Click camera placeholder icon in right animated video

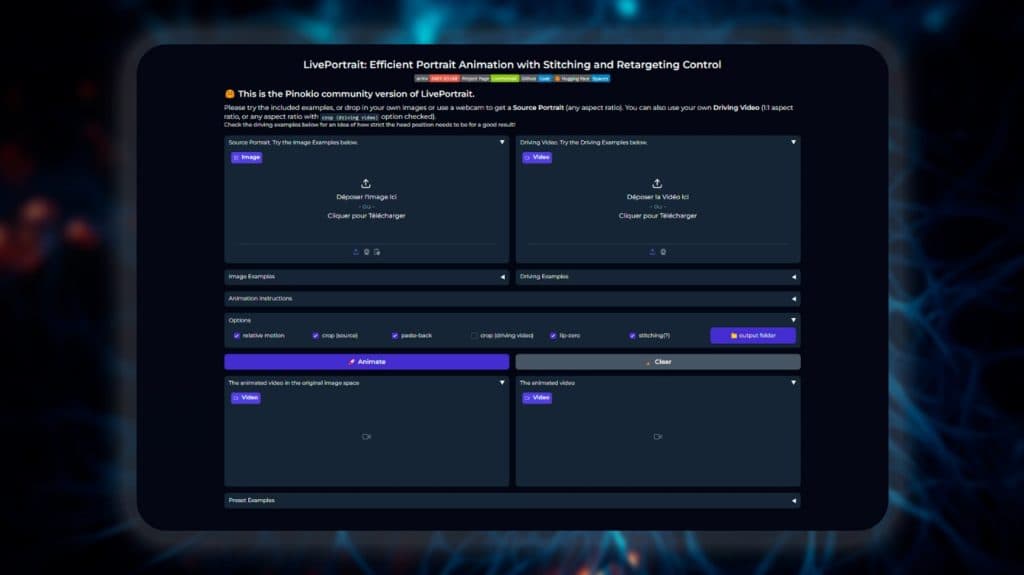point(657,437)
